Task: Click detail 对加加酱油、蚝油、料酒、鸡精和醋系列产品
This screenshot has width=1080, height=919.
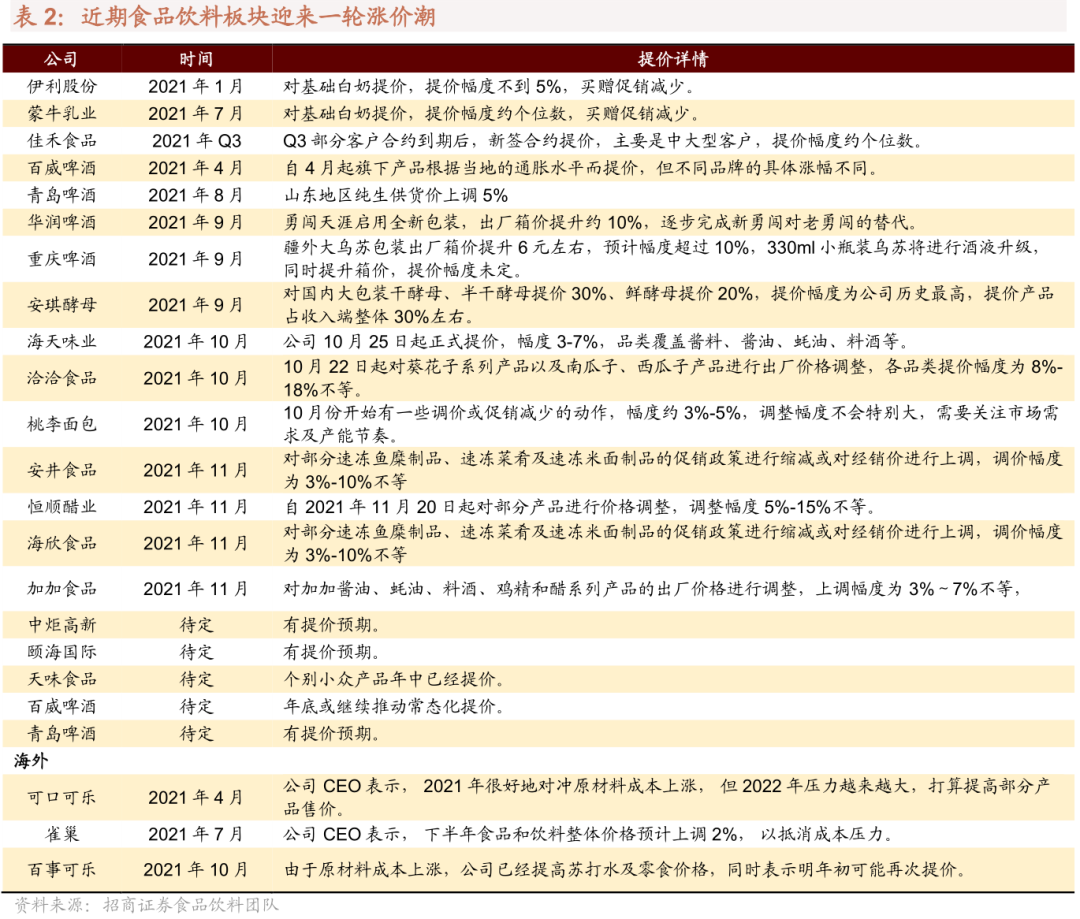Action: [460, 589]
